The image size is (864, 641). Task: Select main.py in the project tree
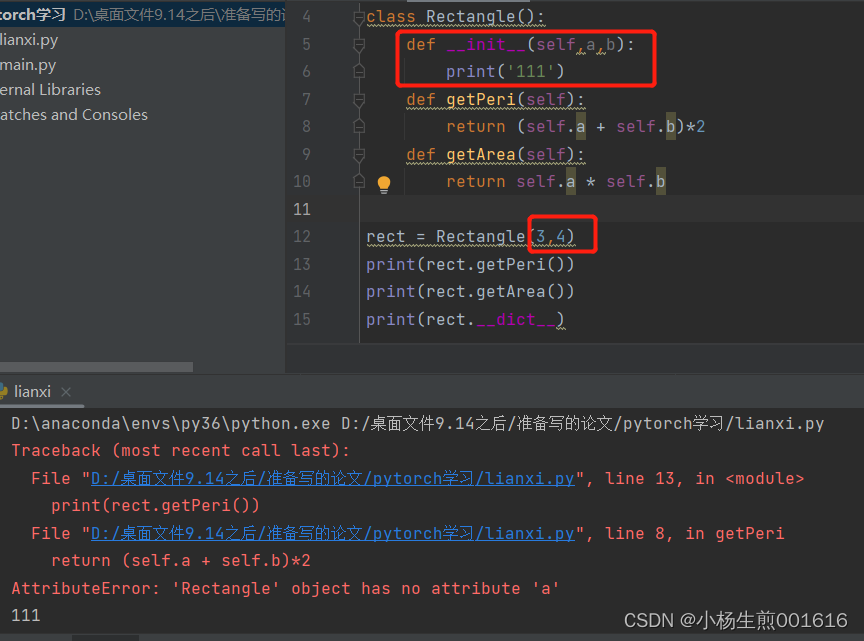[x=28, y=64]
